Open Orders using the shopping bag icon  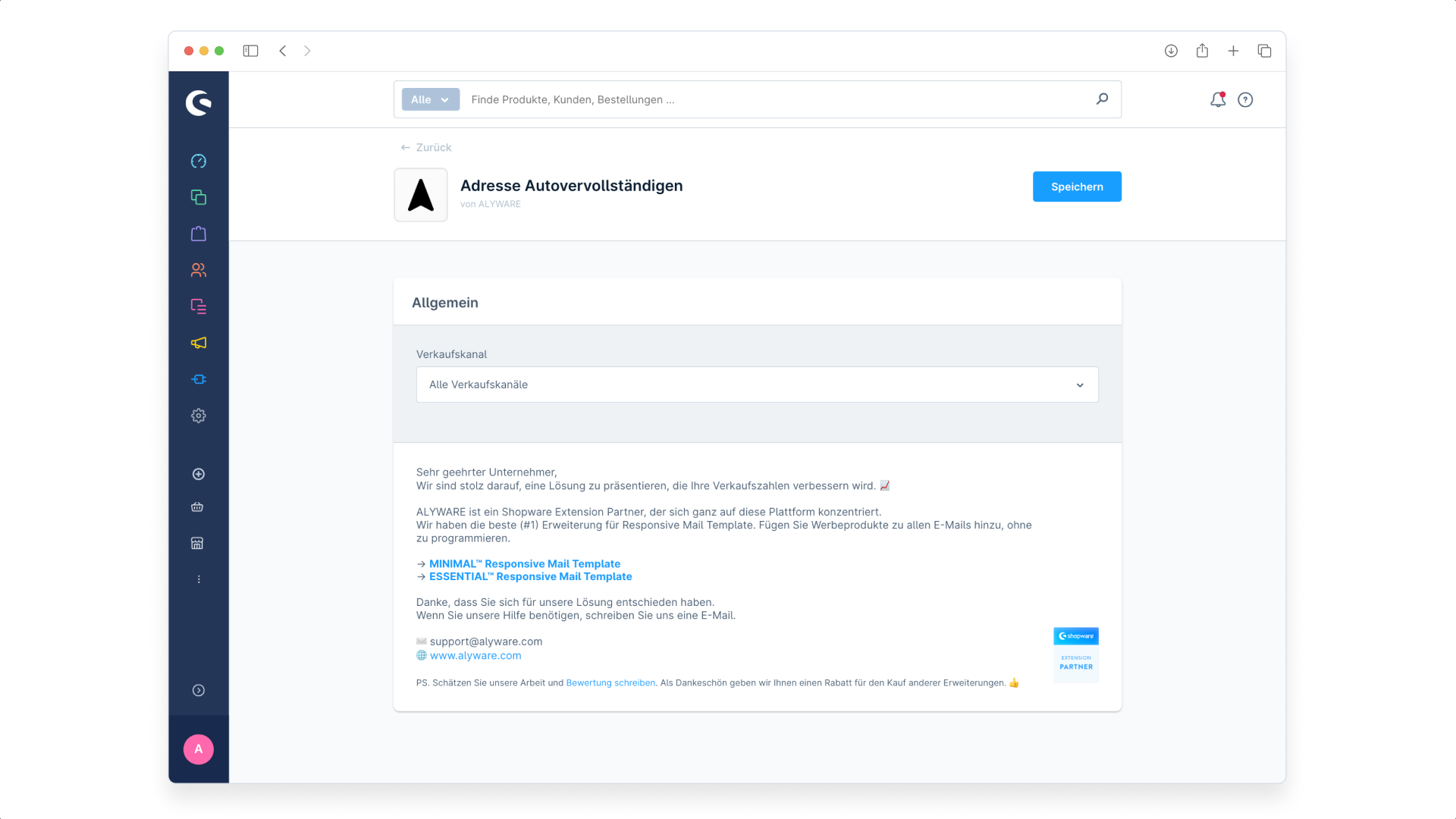click(x=198, y=234)
